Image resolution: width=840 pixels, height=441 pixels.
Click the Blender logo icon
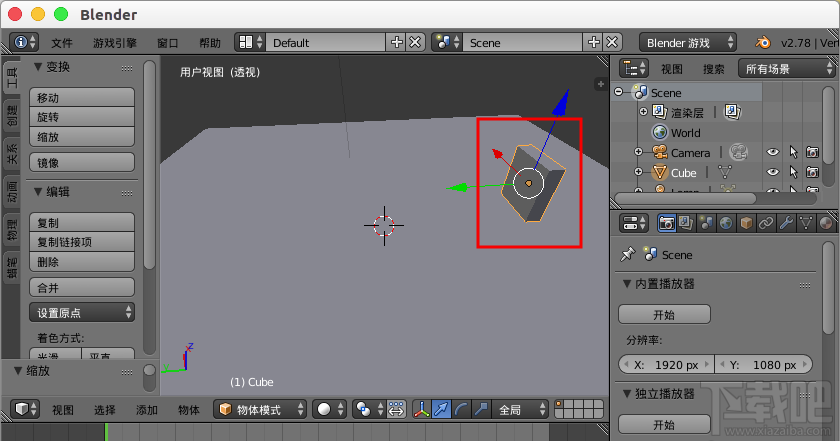[x=762, y=42]
